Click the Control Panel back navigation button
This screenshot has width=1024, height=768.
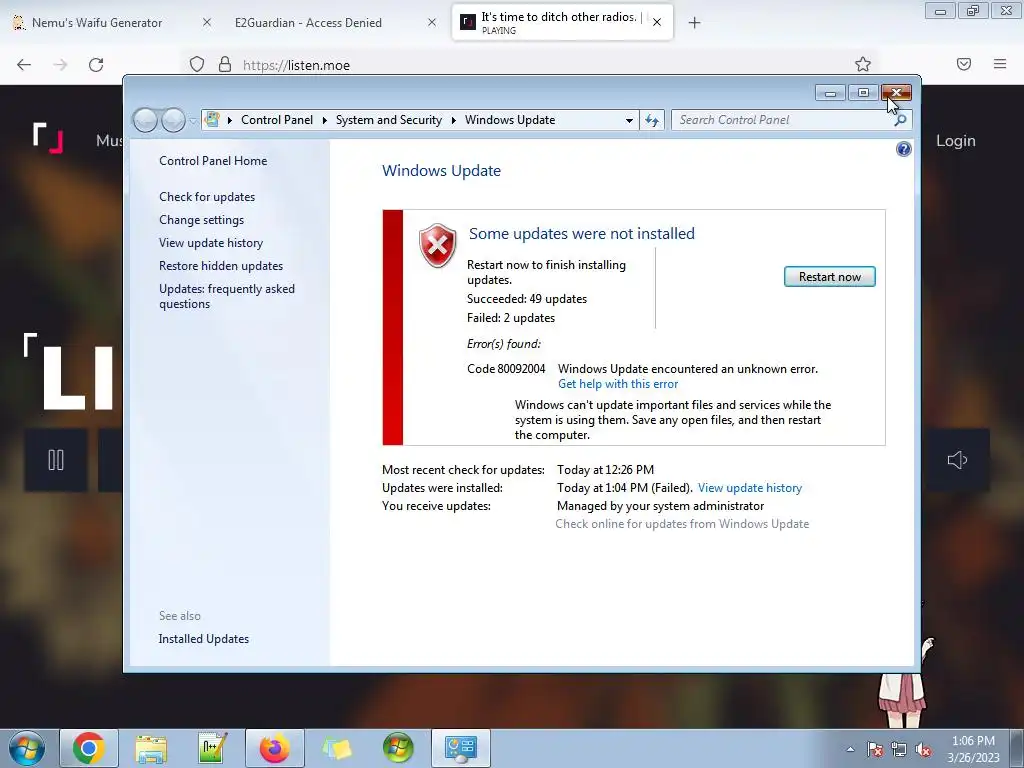coord(145,120)
